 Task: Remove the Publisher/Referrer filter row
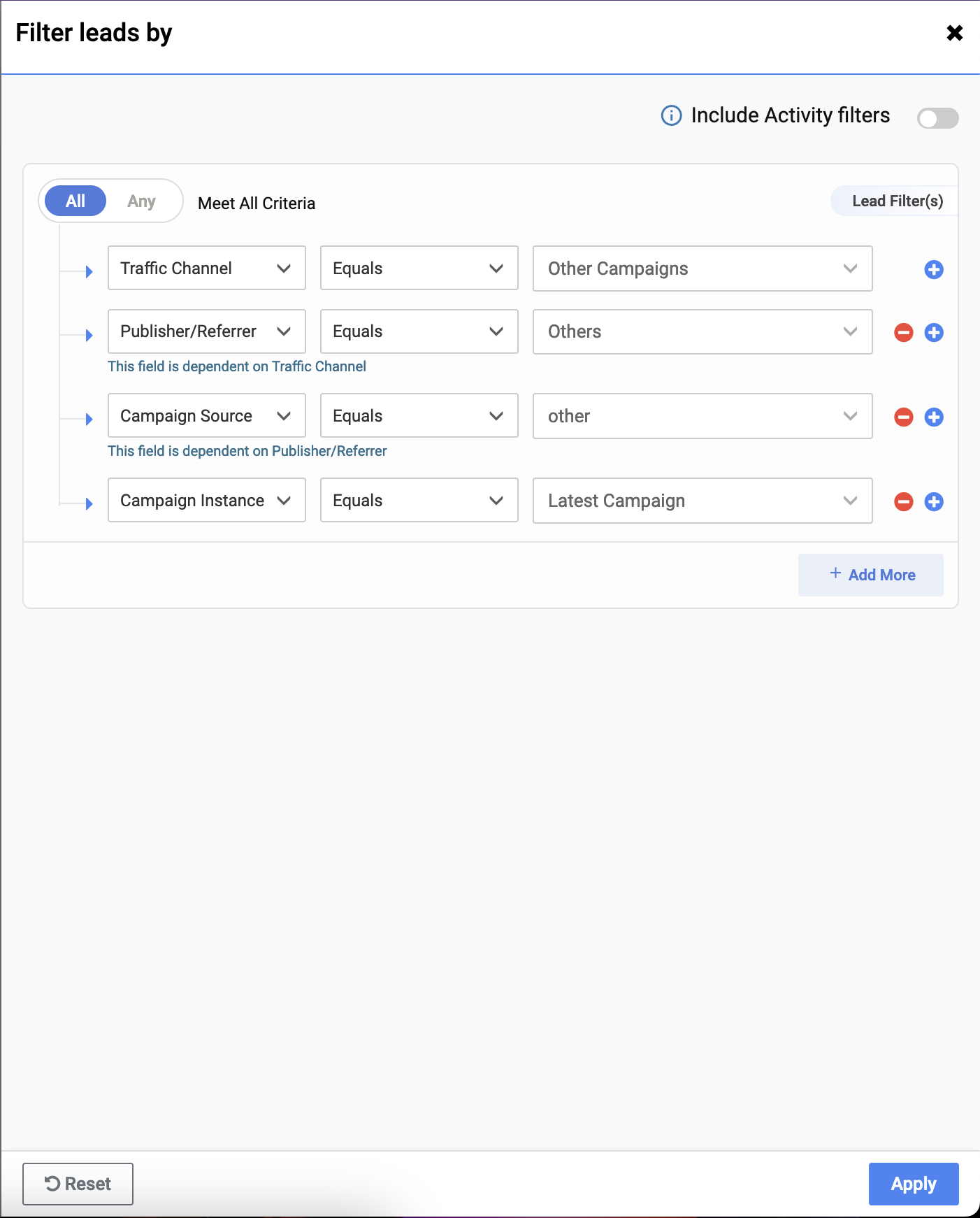(x=904, y=332)
